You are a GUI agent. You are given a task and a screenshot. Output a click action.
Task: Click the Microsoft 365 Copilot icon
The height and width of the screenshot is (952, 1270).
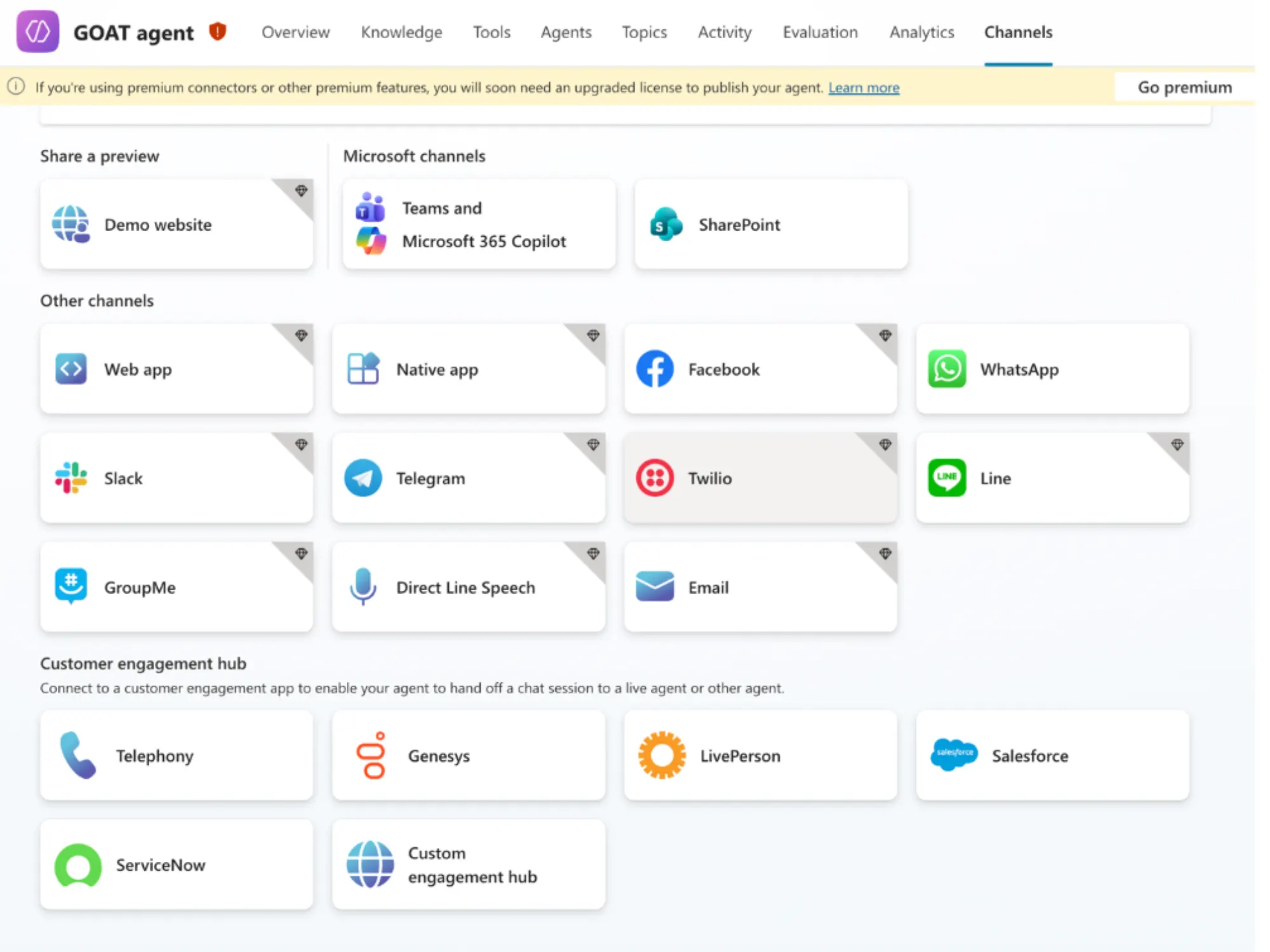tap(371, 241)
